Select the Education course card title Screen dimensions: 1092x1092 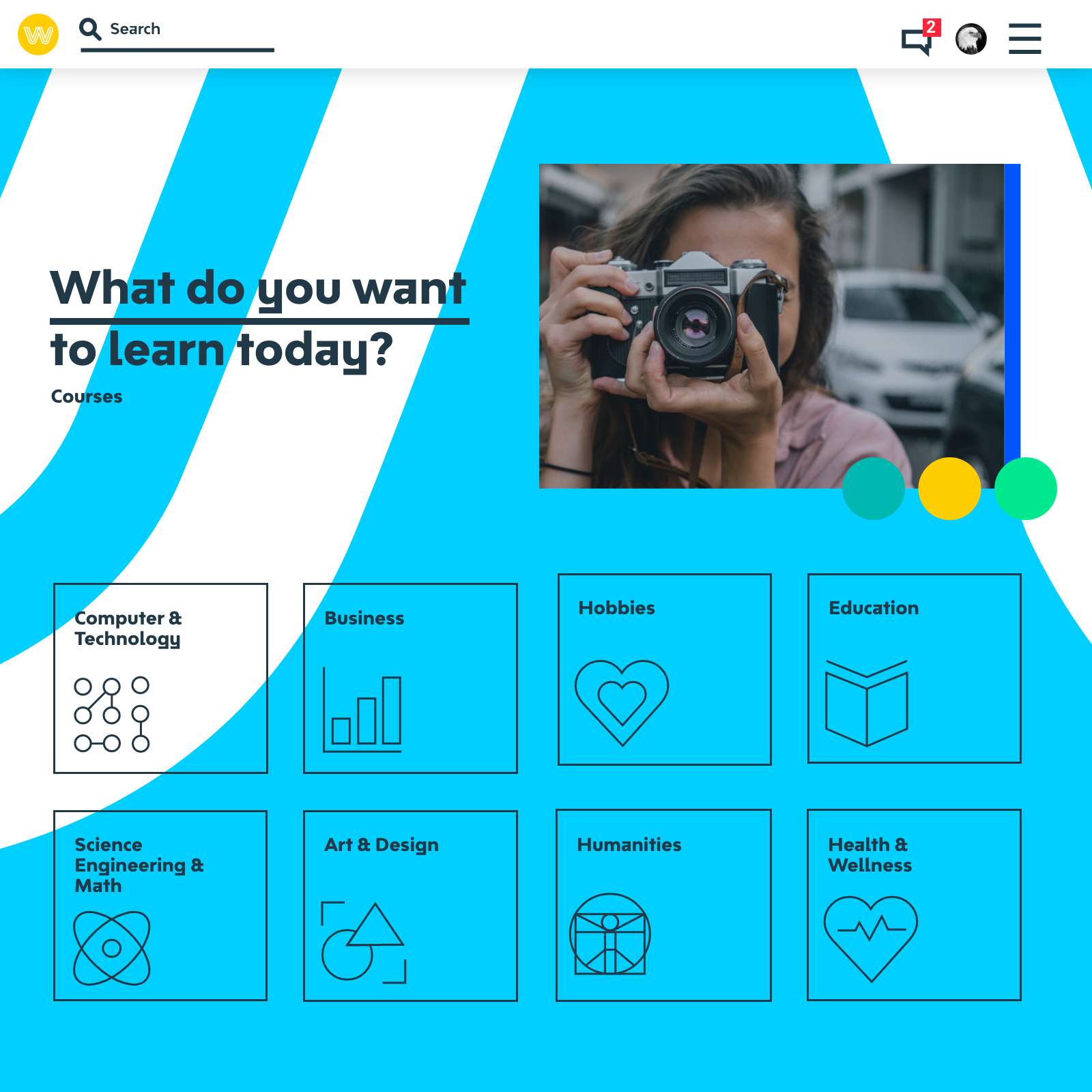[874, 608]
